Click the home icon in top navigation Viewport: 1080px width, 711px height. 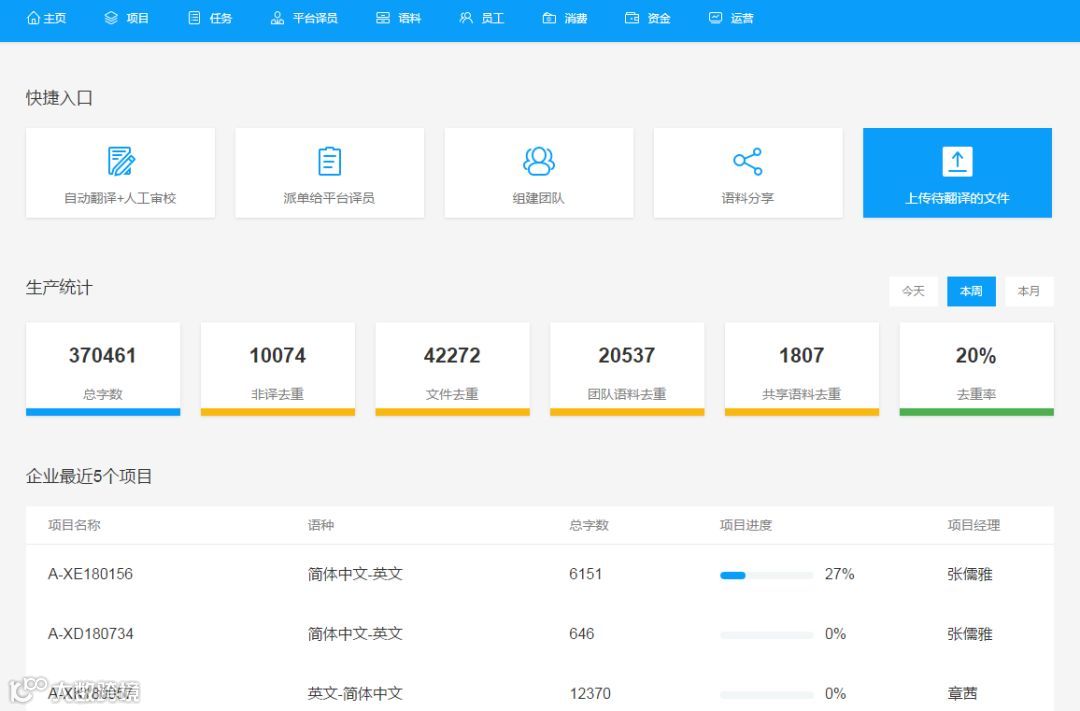(33, 18)
